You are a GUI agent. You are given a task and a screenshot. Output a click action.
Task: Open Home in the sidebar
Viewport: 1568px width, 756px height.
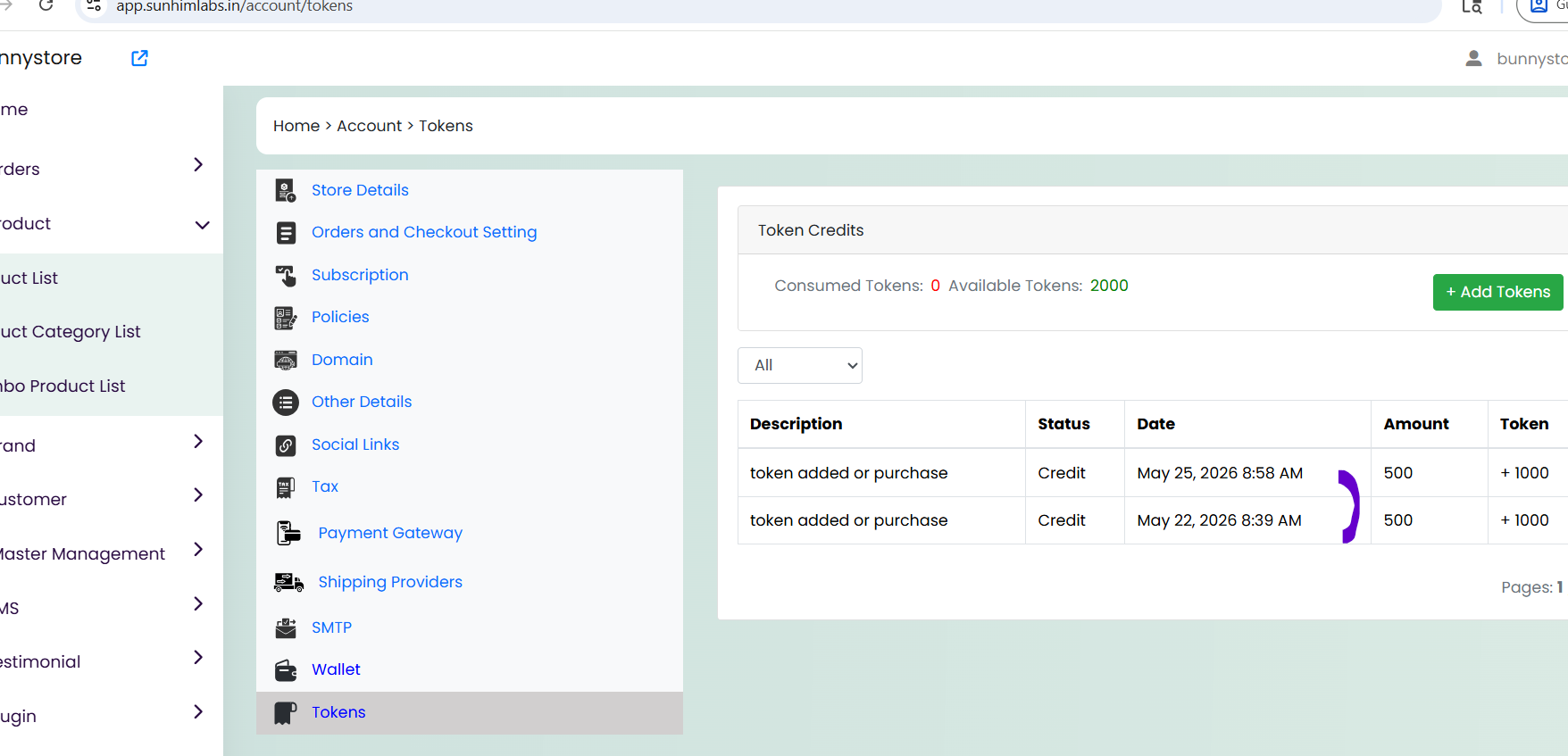point(14,110)
